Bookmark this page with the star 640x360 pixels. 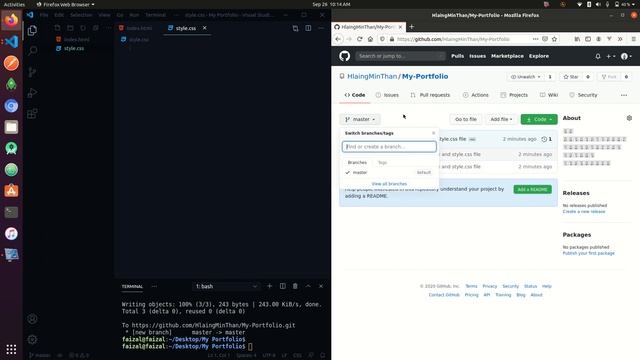pos(554,39)
